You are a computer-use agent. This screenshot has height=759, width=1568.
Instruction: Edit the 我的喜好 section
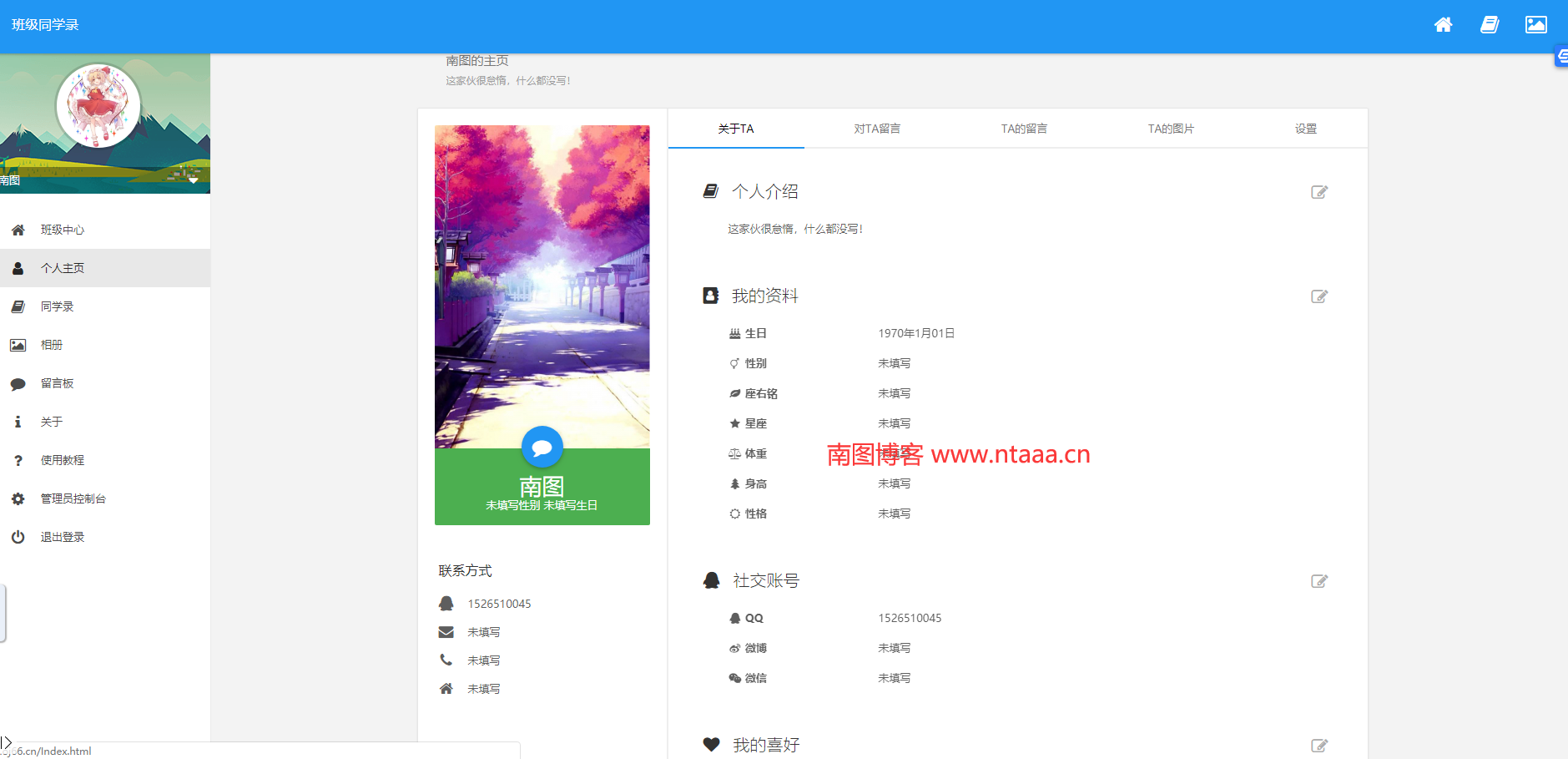pyautogui.click(x=1318, y=746)
